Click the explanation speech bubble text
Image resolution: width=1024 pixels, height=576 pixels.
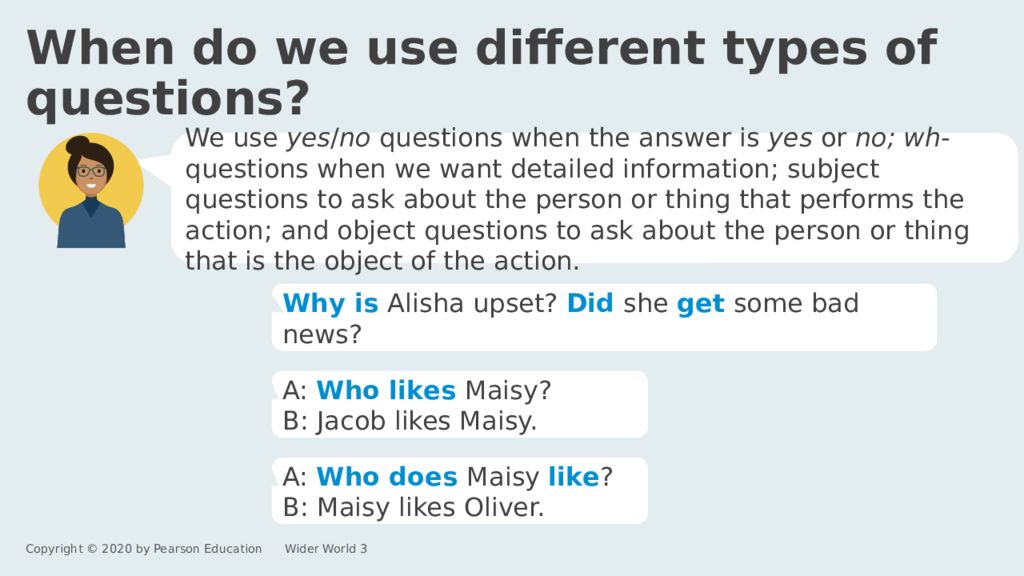click(577, 199)
